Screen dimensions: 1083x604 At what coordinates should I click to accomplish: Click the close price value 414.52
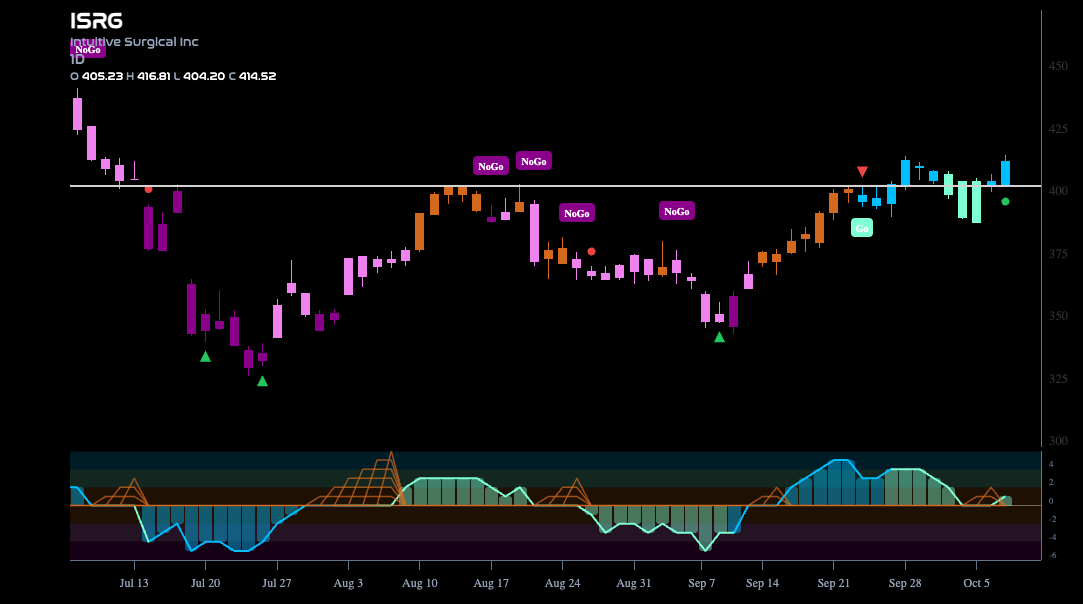[257, 76]
